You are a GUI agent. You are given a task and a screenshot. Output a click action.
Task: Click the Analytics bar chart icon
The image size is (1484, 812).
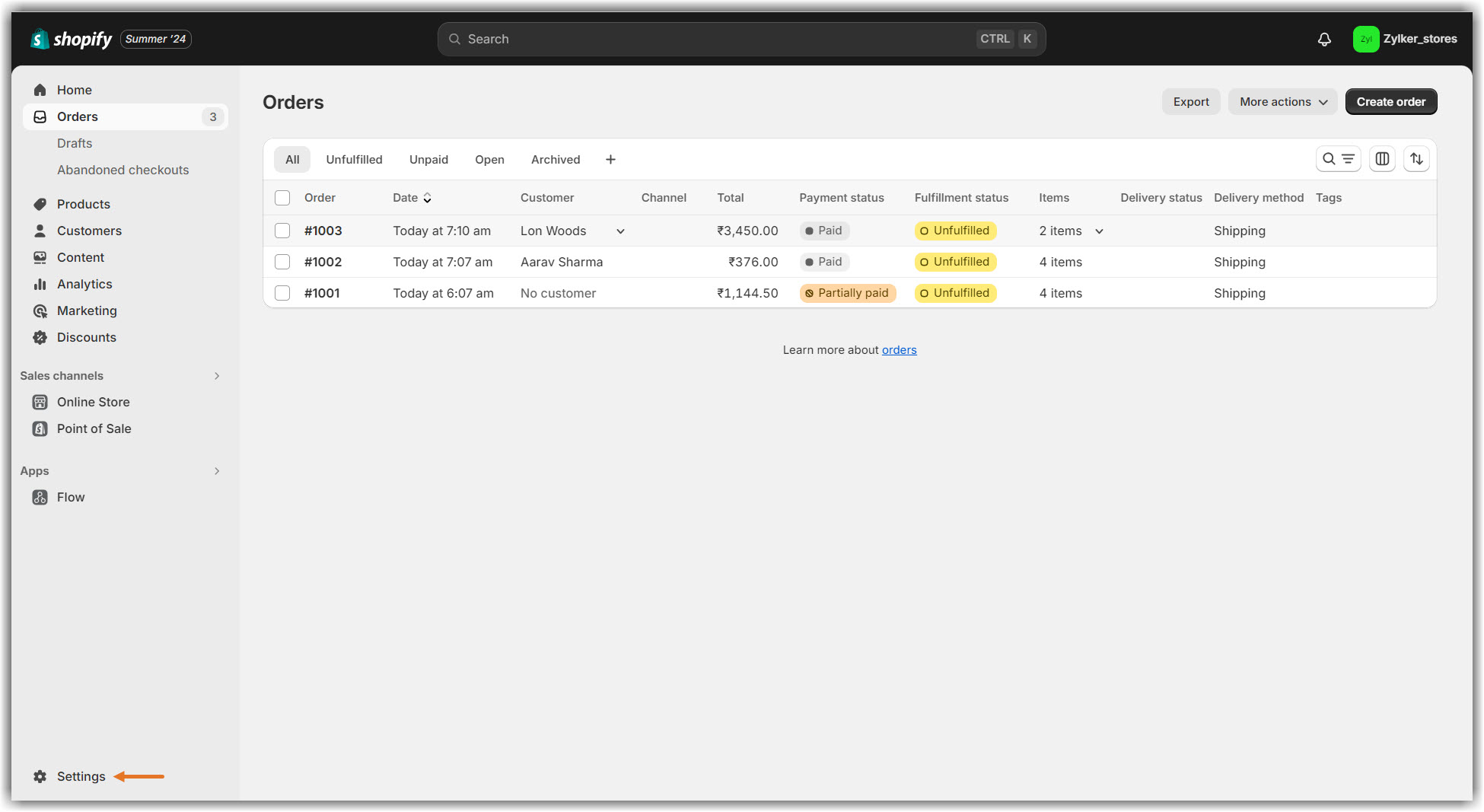[x=40, y=284]
